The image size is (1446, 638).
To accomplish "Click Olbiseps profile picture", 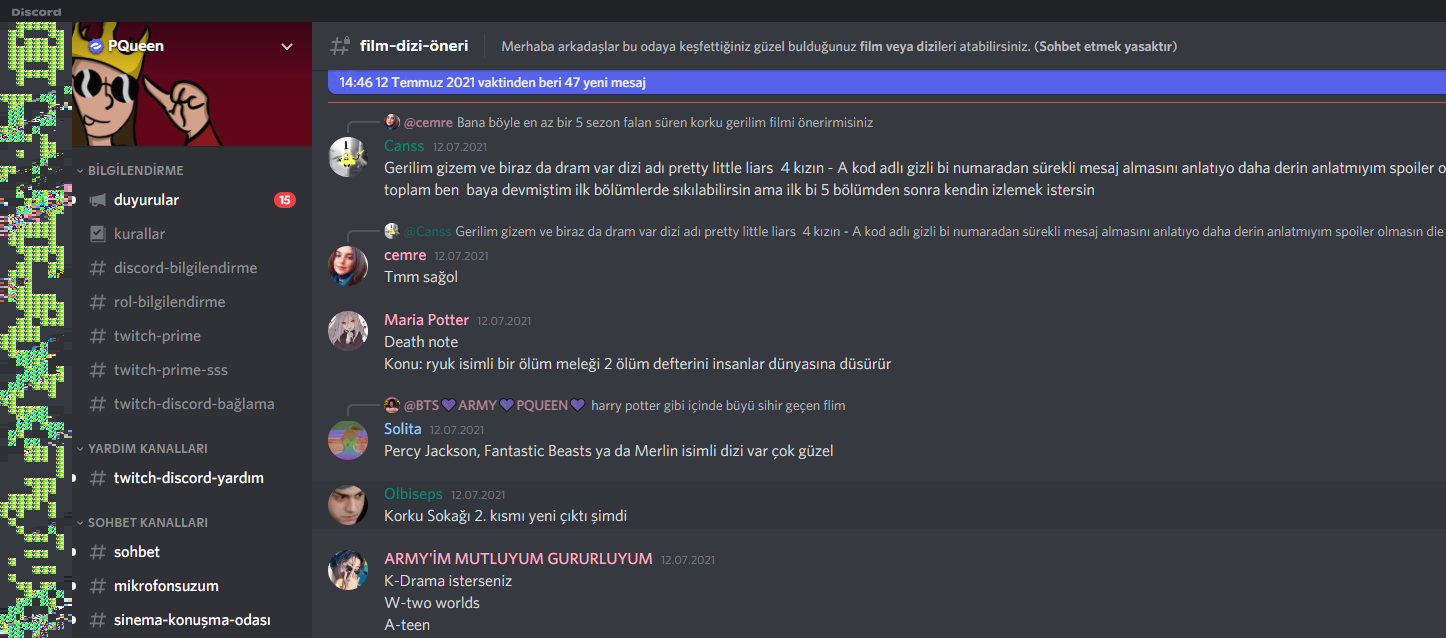I will pyautogui.click(x=348, y=504).
